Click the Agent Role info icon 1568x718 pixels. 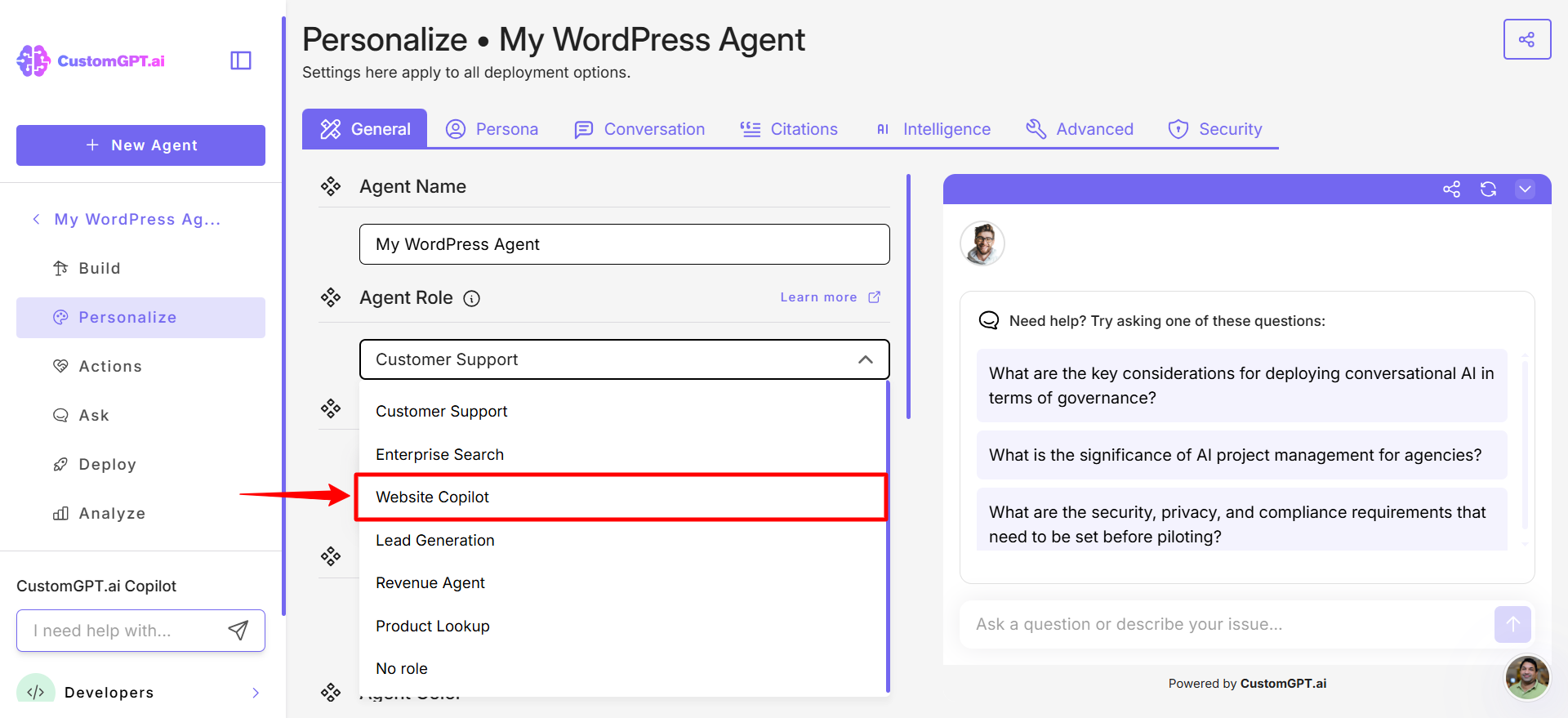(471, 298)
